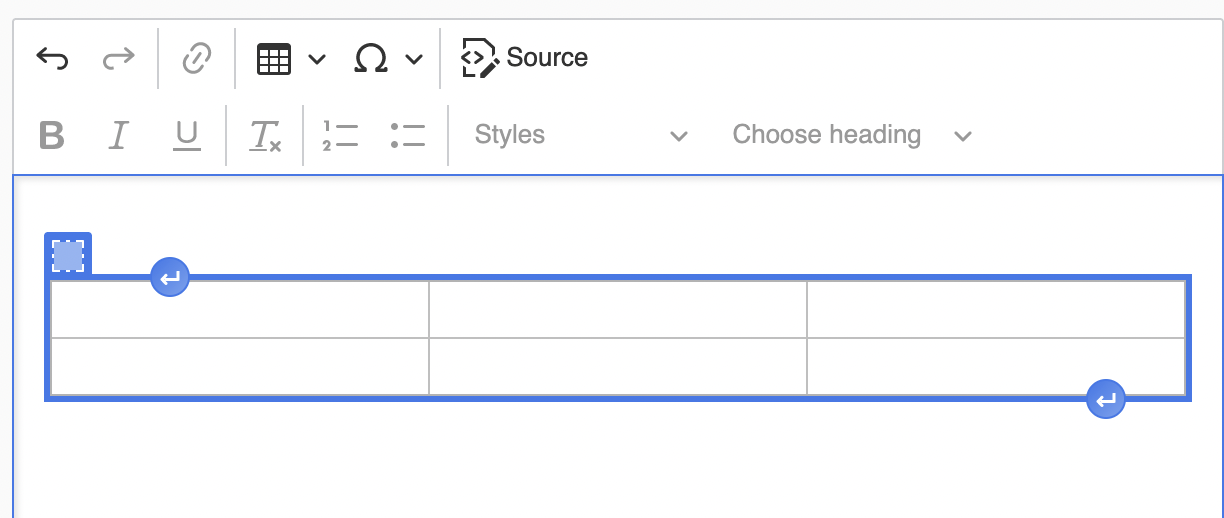This screenshot has height=518, width=1224.
Task: Click the top-middle table cell
Action: (x=617, y=310)
